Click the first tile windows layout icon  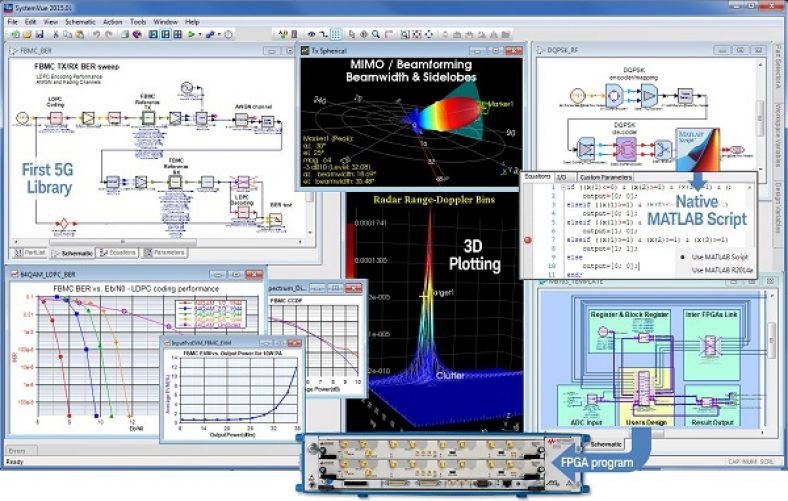click(153, 35)
